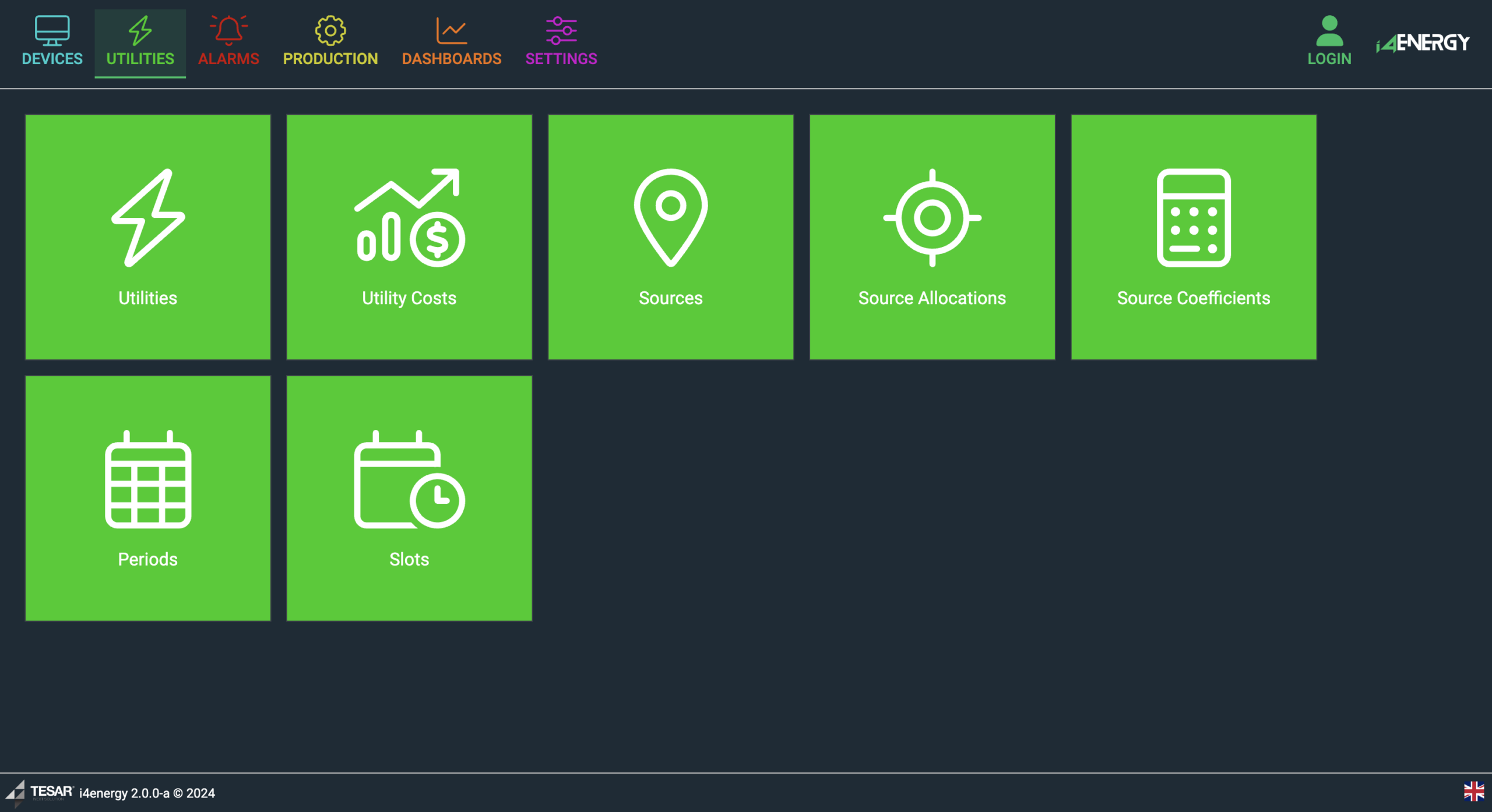Switch language via UK flag icon

click(1474, 792)
